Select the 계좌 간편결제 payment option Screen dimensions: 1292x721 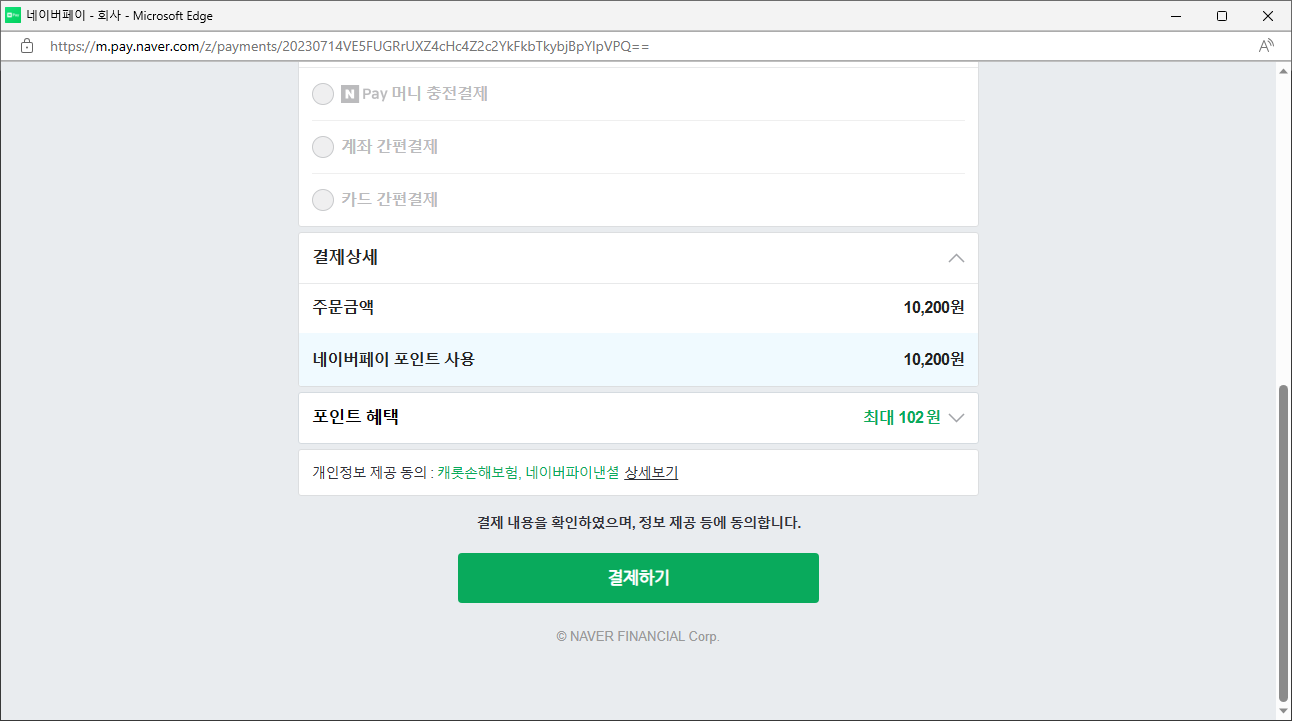pyautogui.click(x=322, y=146)
